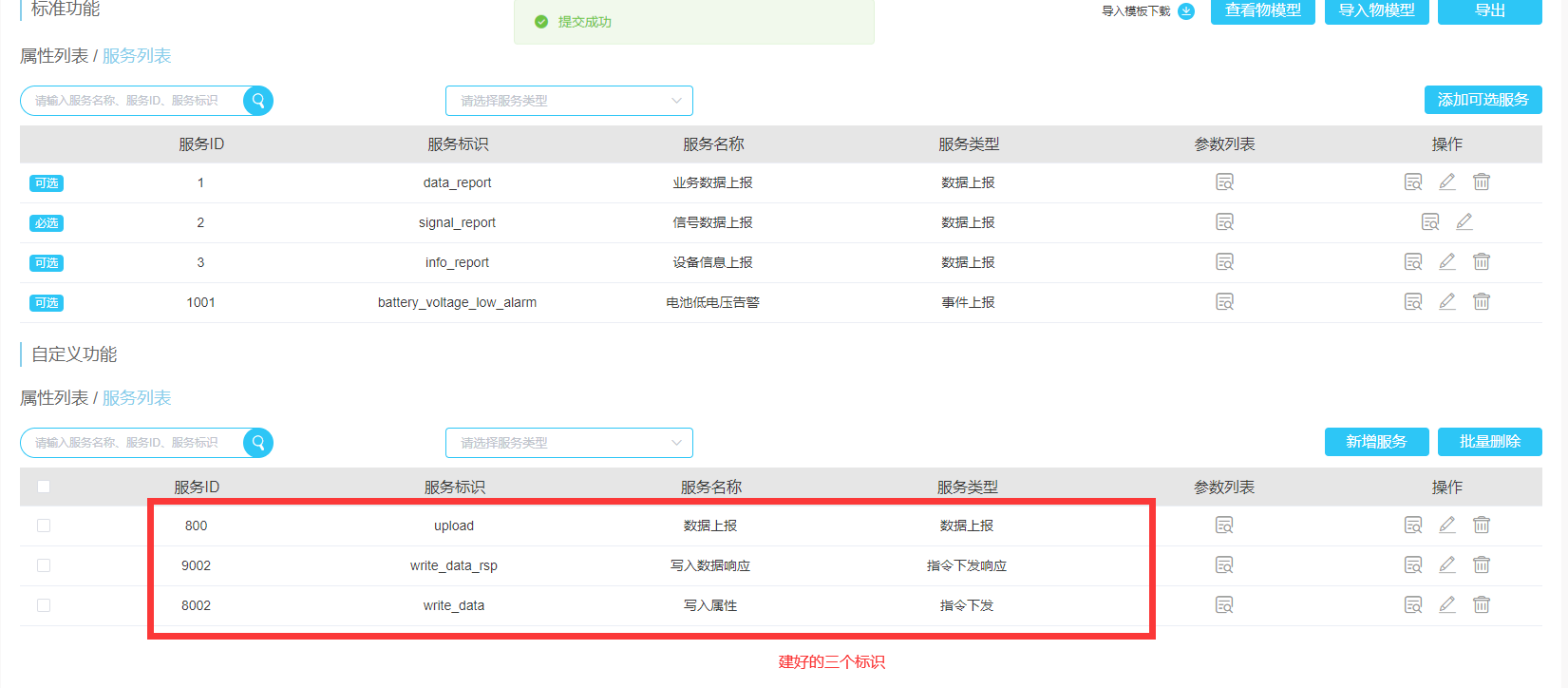The image size is (1568, 688).
Task: Check the box for service 8002 write_data
Action: click(x=44, y=605)
